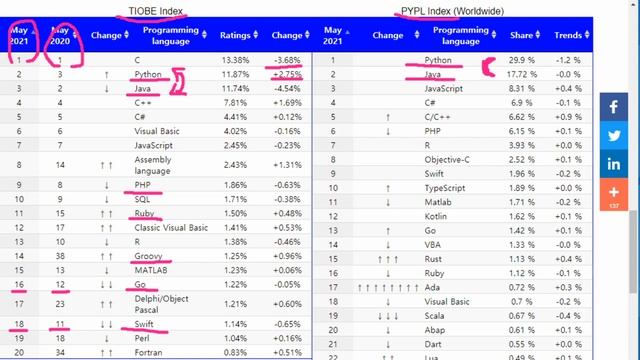Viewport: 640px width, 360px height.
Task: Click the page vertical scrollbar thumb
Action: point(634,252)
